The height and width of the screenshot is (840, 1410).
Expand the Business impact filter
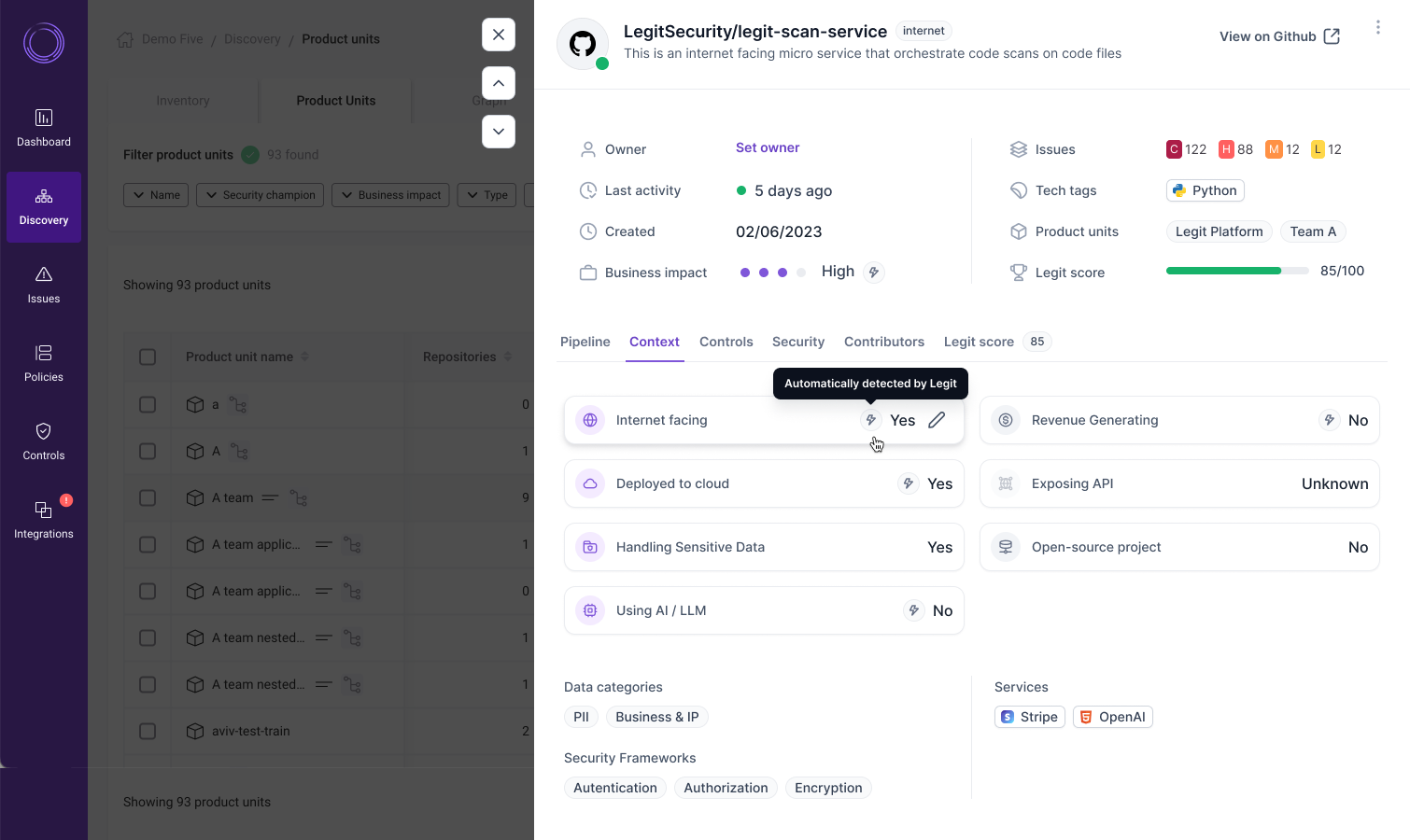pos(390,194)
